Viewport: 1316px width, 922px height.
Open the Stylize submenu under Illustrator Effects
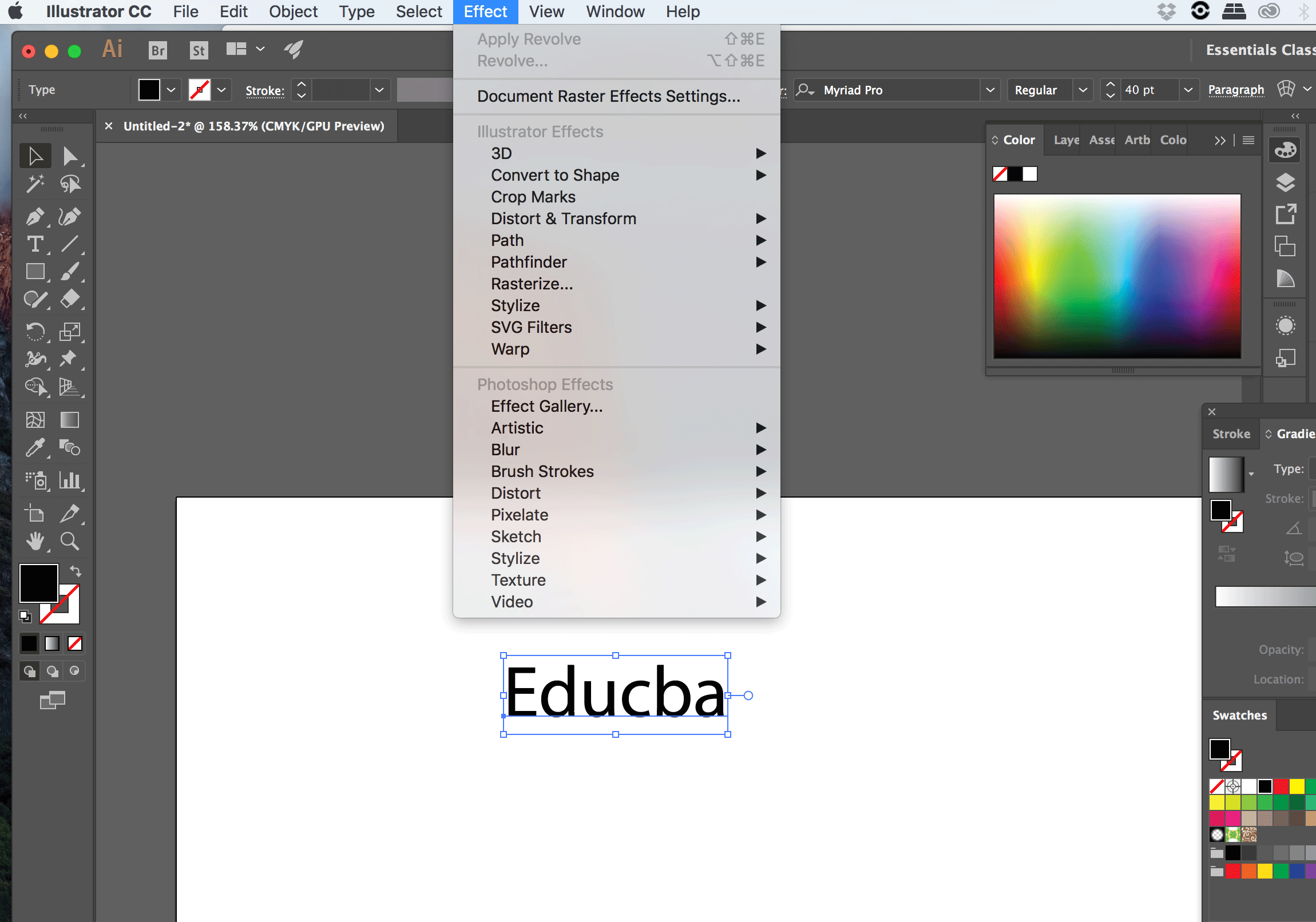[x=515, y=305]
